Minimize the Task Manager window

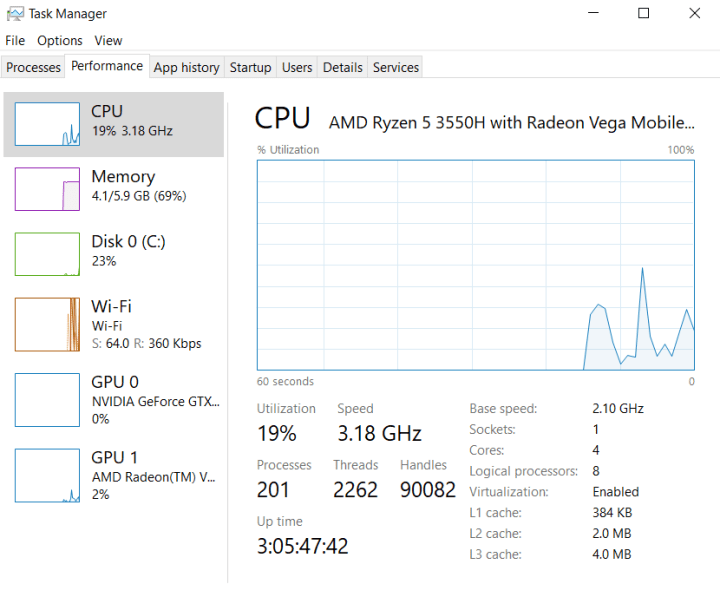pyautogui.click(x=593, y=13)
